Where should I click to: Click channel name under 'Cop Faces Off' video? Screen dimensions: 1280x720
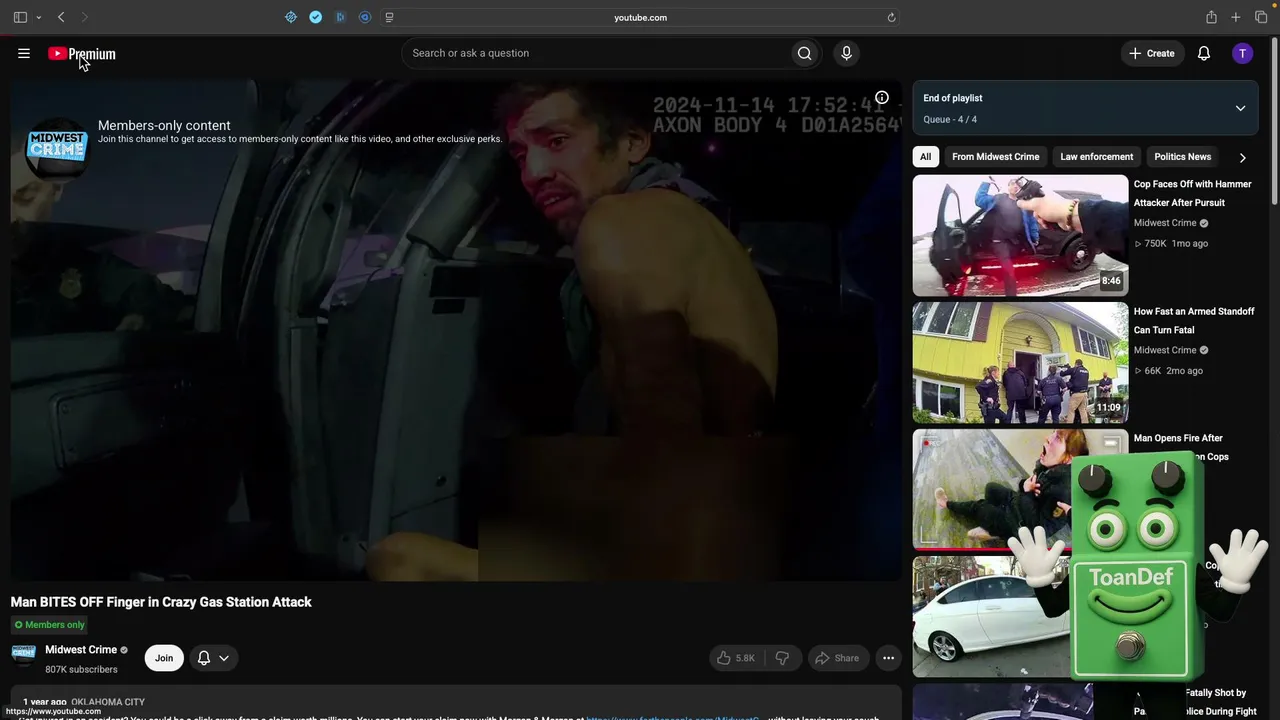tap(1165, 223)
